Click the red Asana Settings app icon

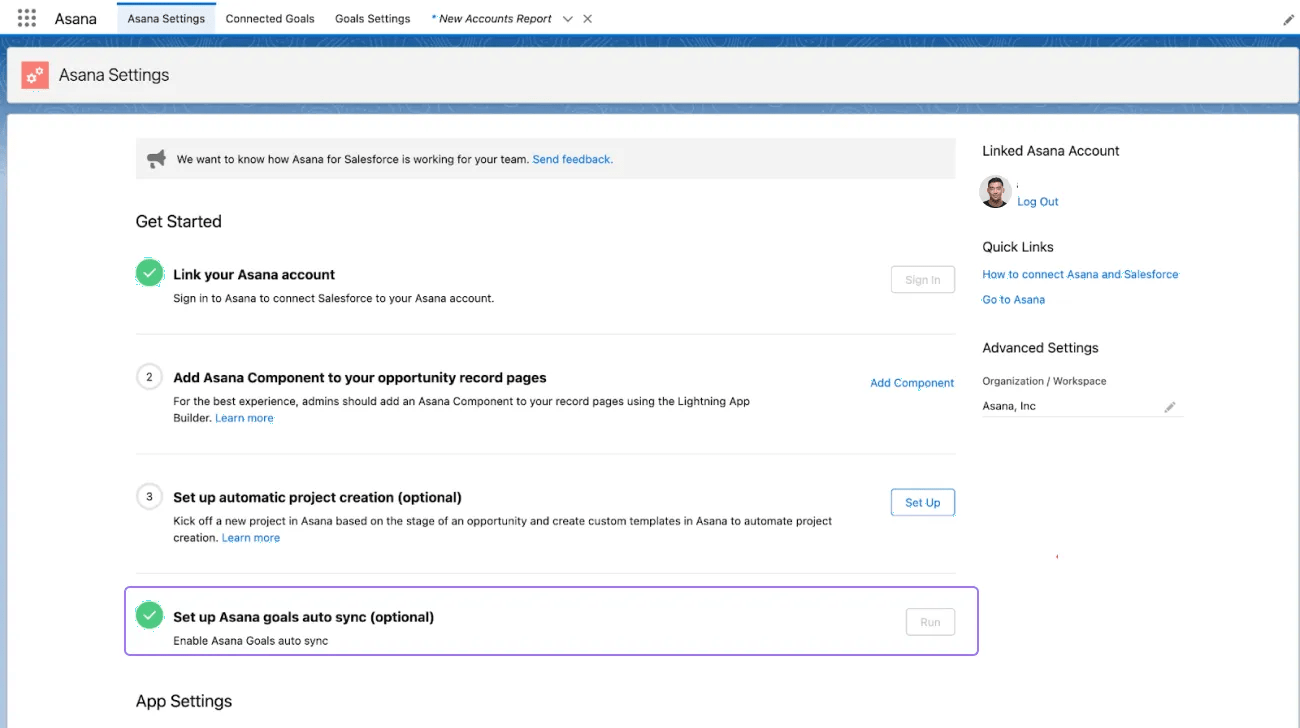pyautogui.click(x=34, y=74)
